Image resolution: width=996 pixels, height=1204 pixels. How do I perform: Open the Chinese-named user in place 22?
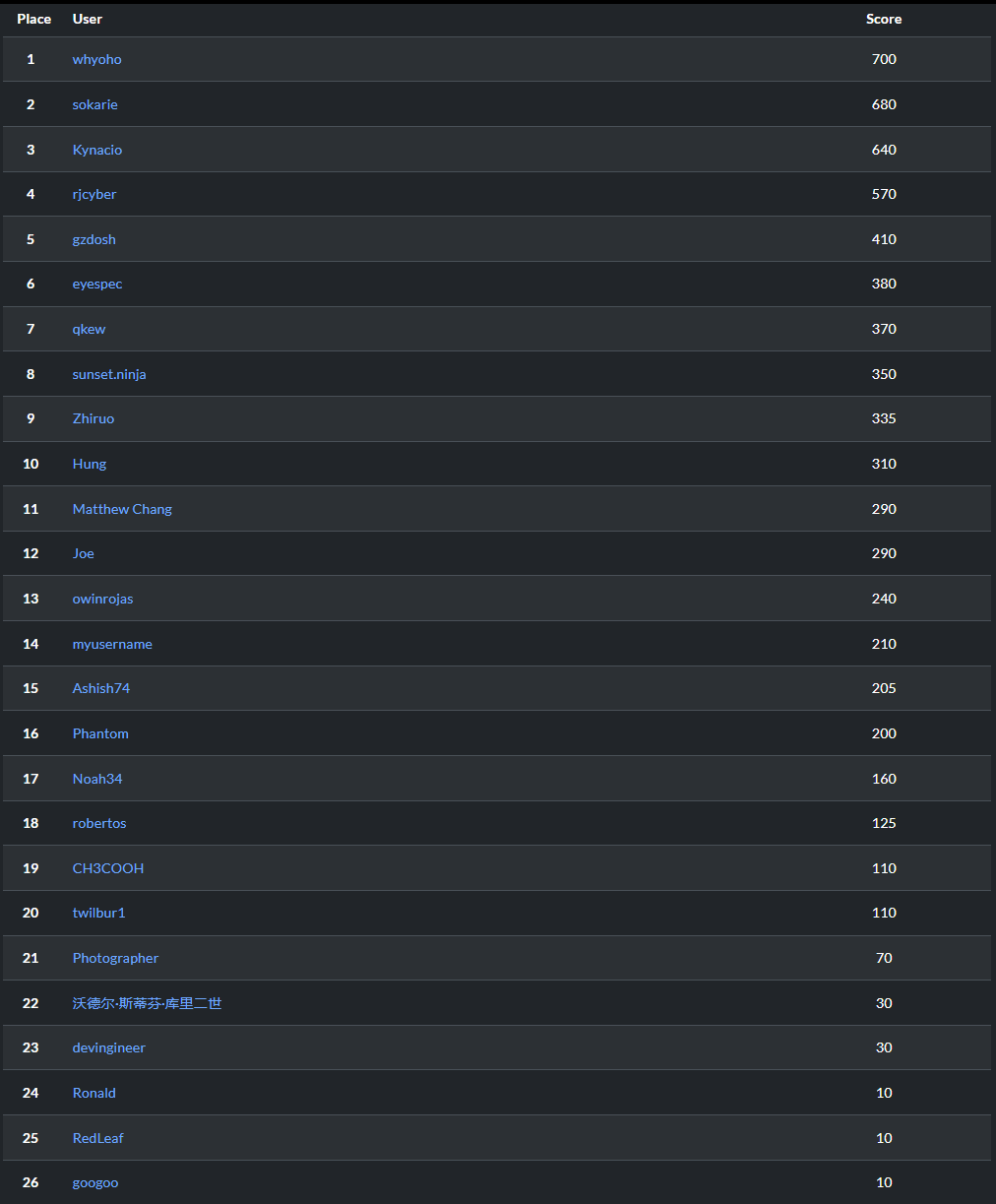coord(147,1003)
